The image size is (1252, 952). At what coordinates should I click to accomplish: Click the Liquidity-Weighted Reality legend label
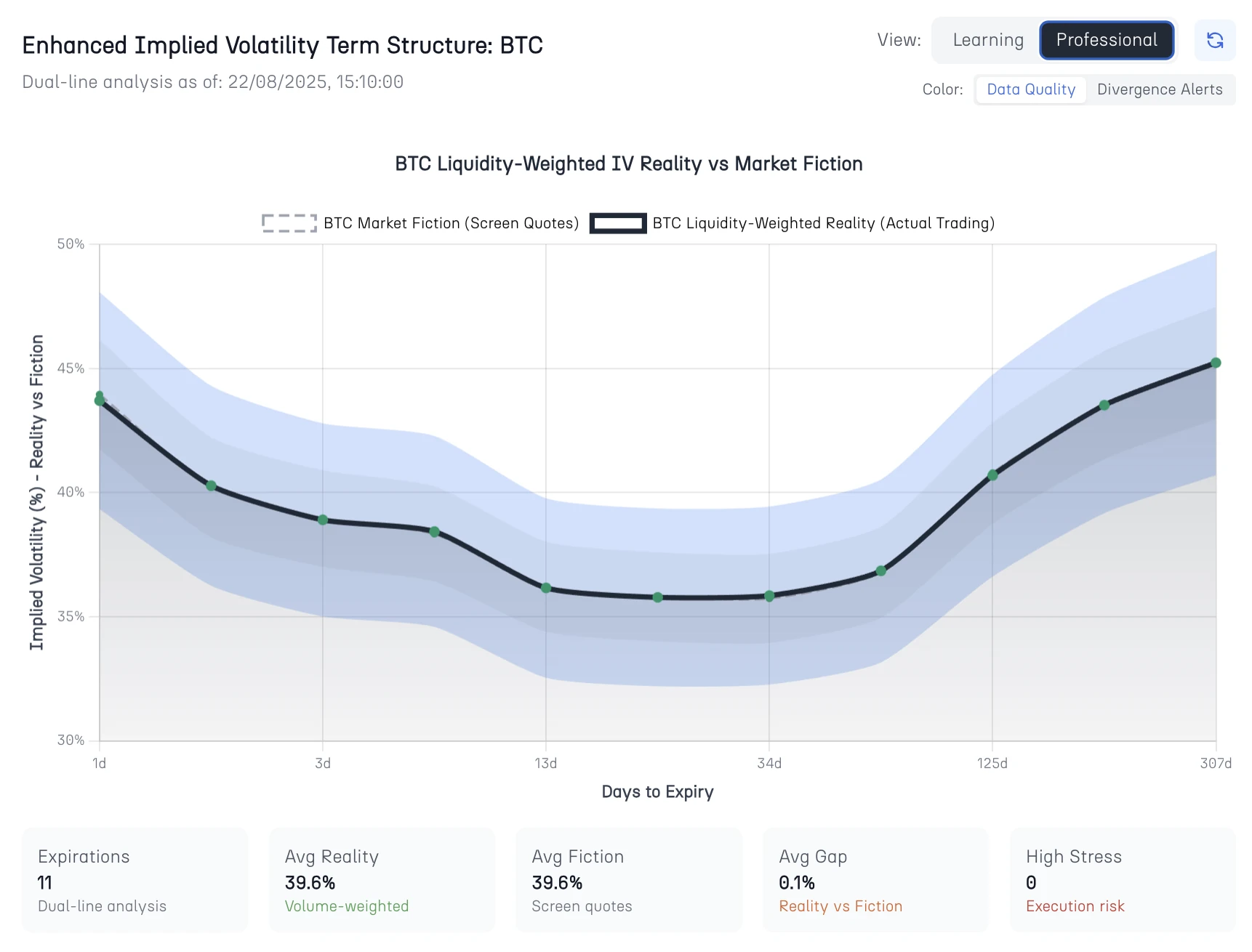823,223
